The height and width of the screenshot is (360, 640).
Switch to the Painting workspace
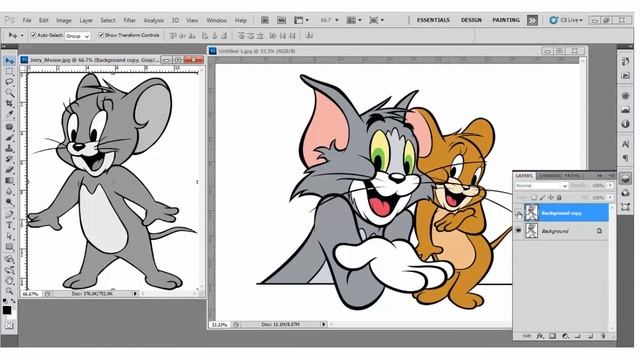point(506,20)
